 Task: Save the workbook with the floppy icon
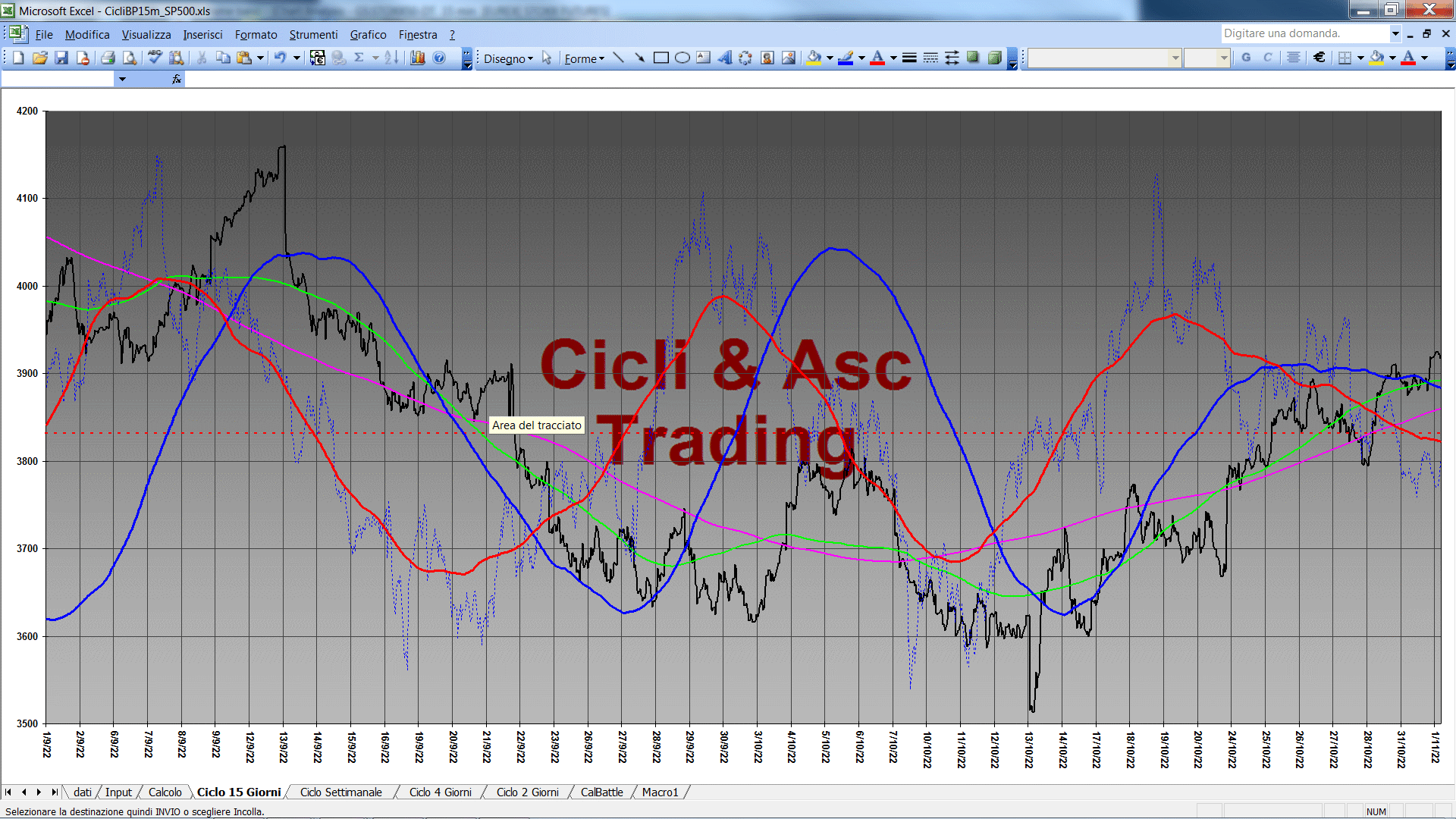[x=61, y=58]
